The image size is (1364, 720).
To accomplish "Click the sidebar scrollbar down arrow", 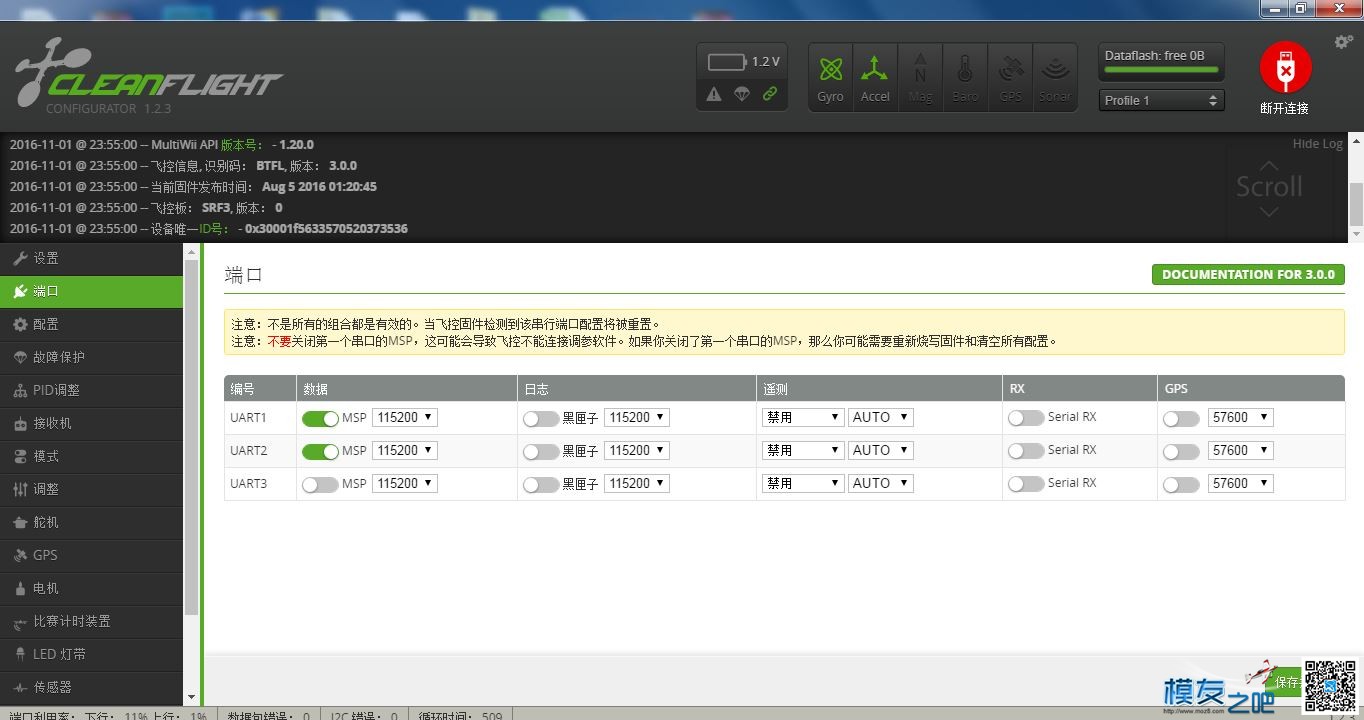I will pos(191,697).
